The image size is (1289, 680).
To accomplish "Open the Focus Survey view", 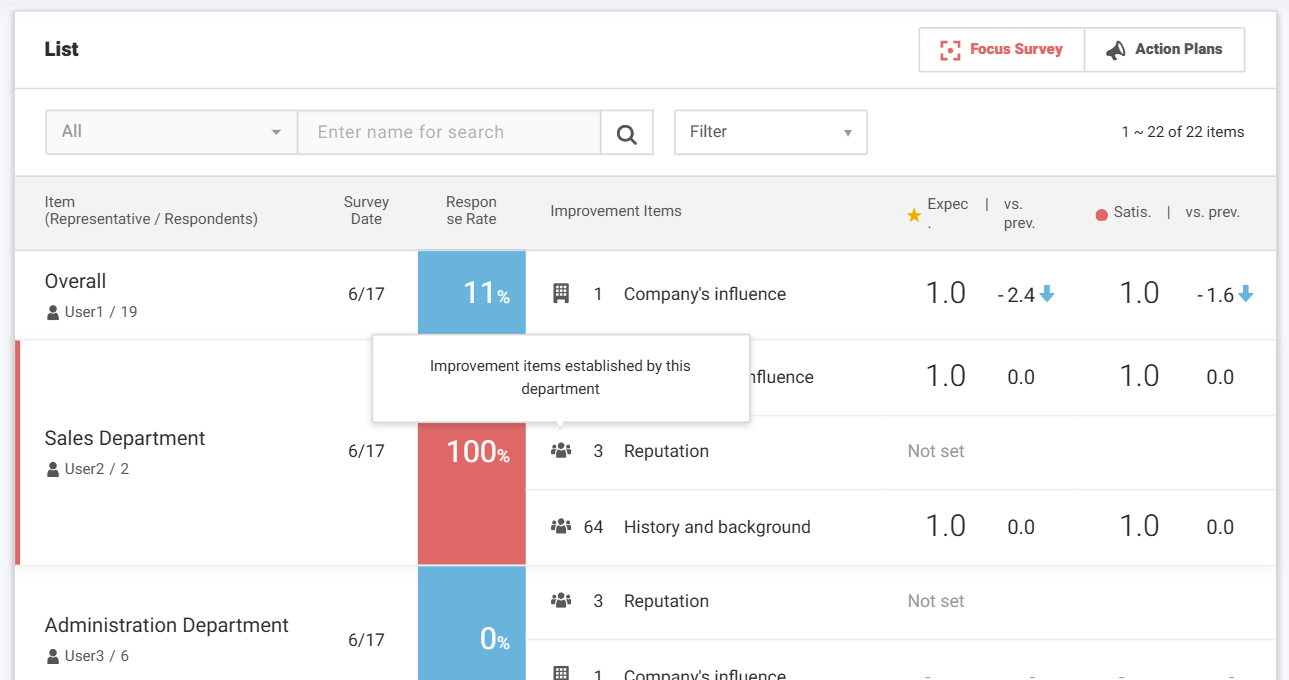I will 1001,49.
